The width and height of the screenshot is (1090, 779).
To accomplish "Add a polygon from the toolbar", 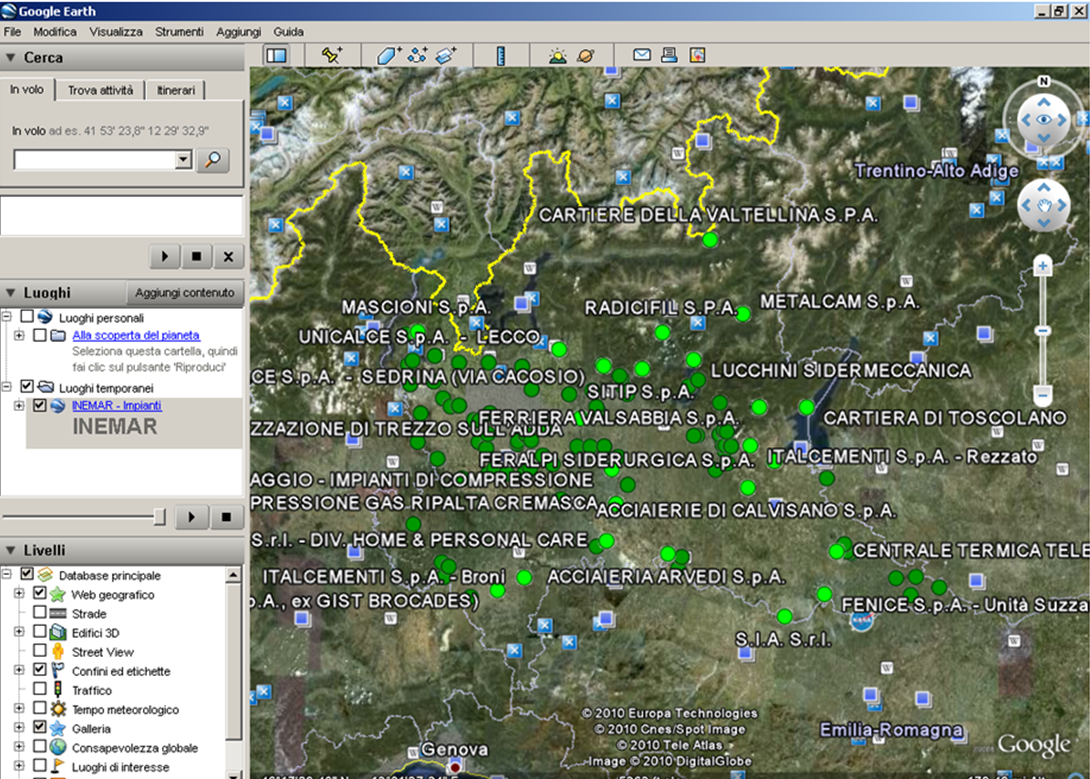I will [389, 55].
